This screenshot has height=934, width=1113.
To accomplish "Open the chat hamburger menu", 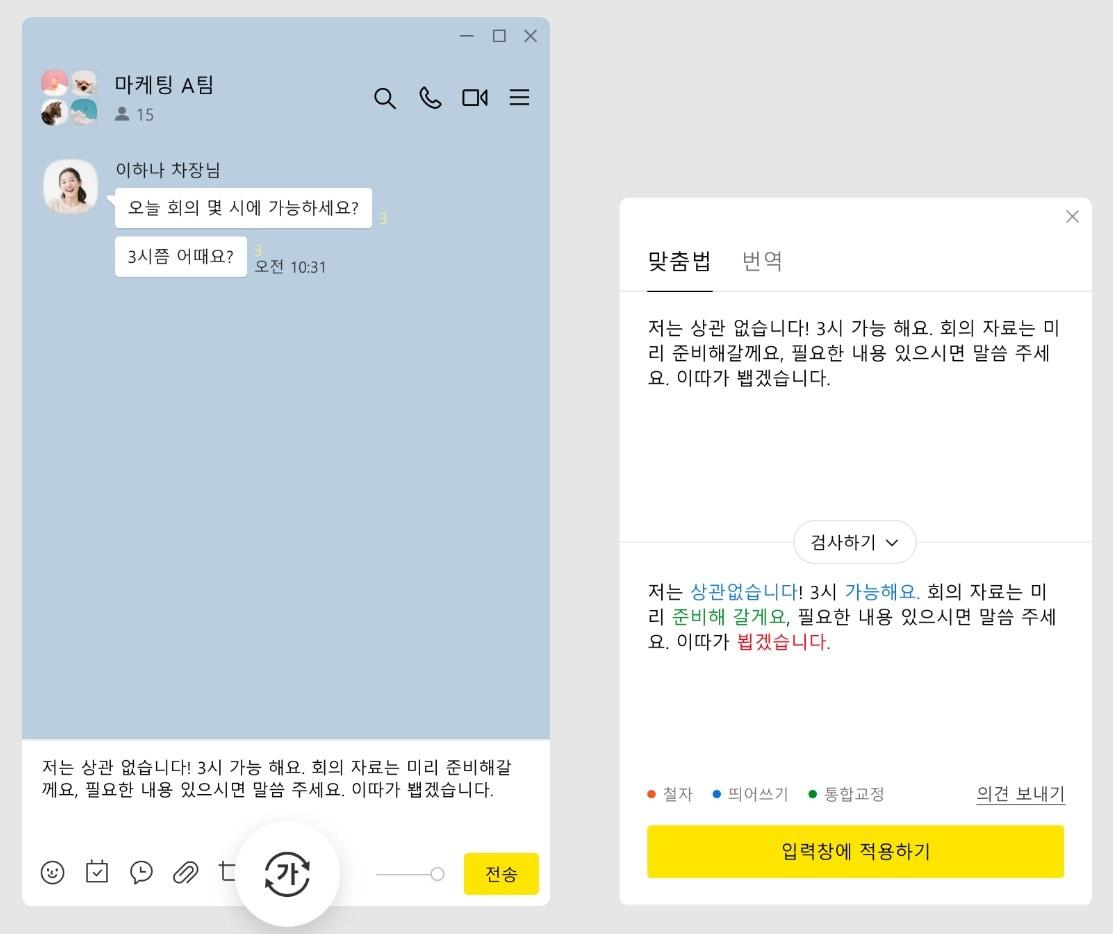I will pyautogui.click(x=519, y=98).
